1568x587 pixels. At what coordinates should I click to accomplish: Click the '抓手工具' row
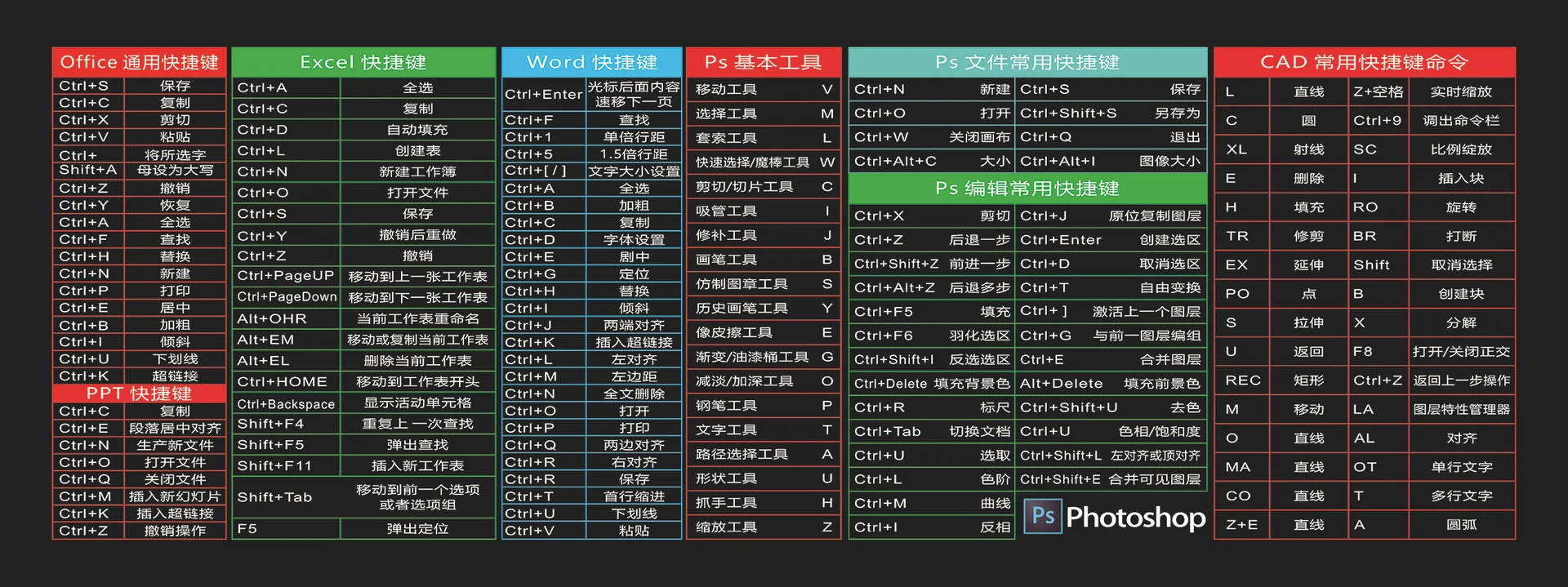[764, 503]
